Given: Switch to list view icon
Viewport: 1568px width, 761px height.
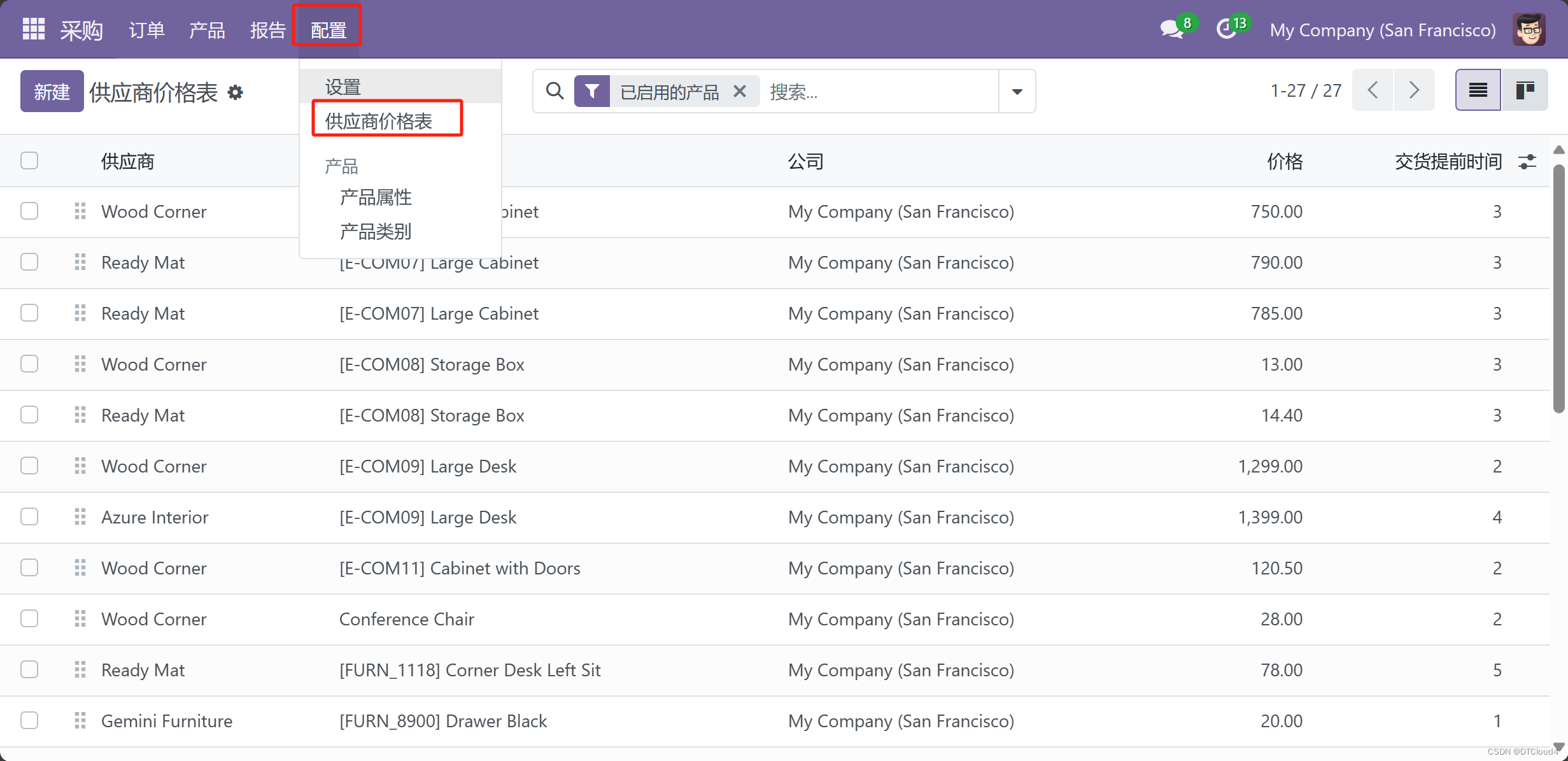Looking at the screenshot, I should [1478, 90].
